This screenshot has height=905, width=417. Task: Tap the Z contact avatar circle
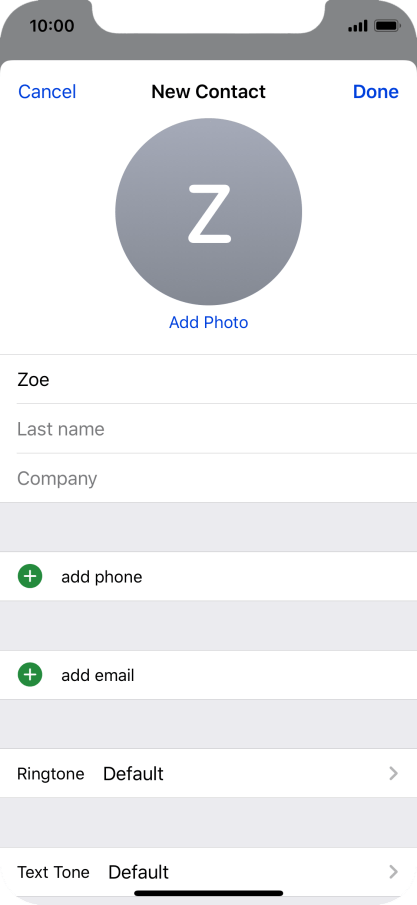click(208, 211)
